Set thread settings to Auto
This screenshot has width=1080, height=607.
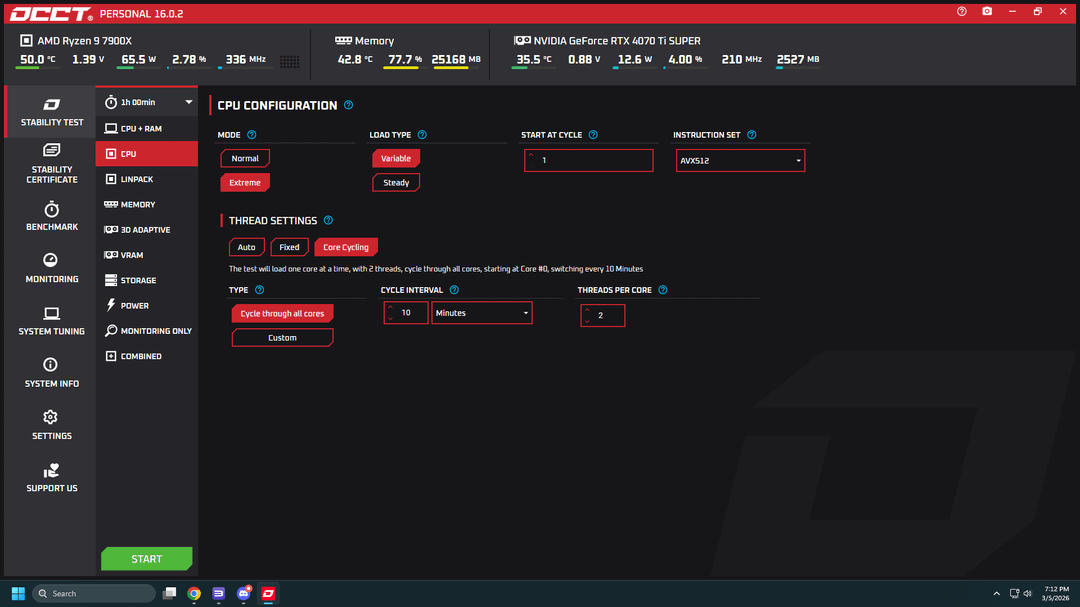246,247
